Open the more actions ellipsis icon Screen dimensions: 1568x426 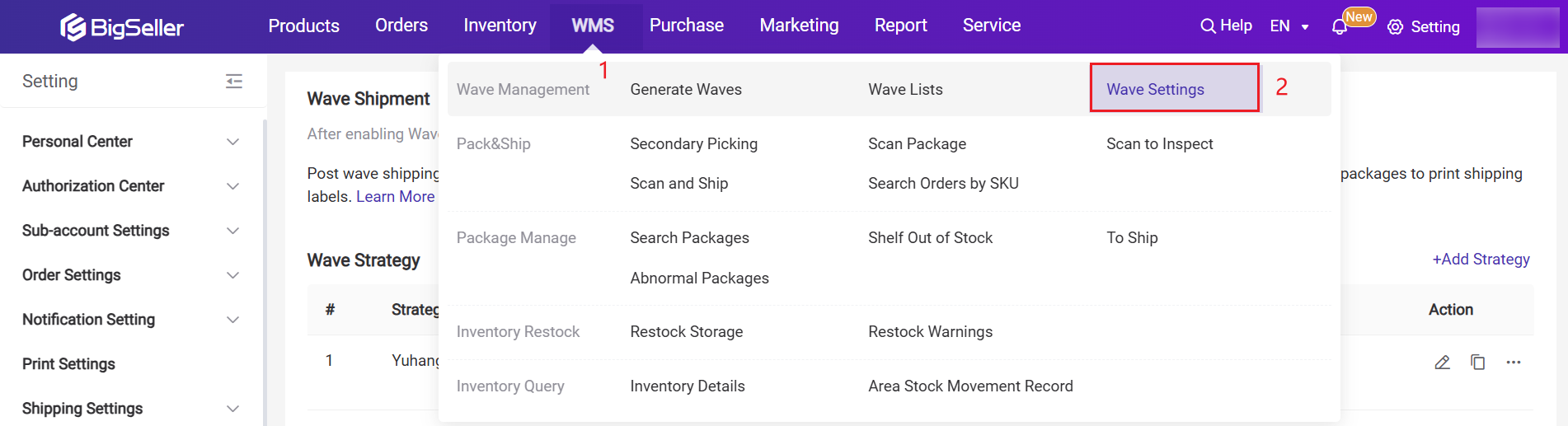pos(1514,363)
